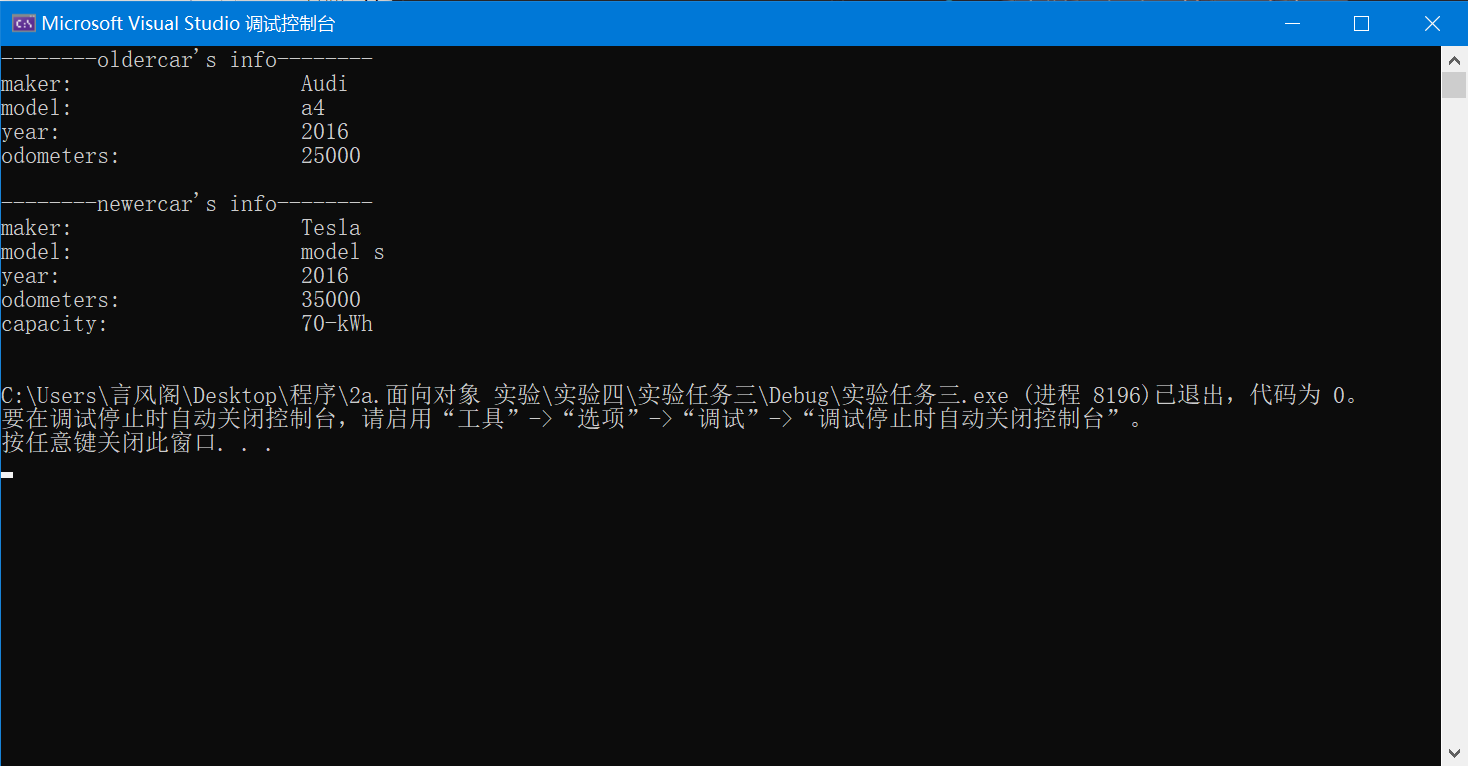Click the 'capacity:' label
The image size is (1468, 766).
click(x=54, y=324)
